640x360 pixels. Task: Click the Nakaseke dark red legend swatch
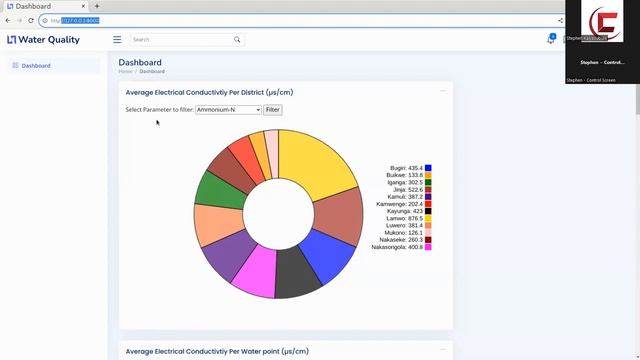(428, 240)
